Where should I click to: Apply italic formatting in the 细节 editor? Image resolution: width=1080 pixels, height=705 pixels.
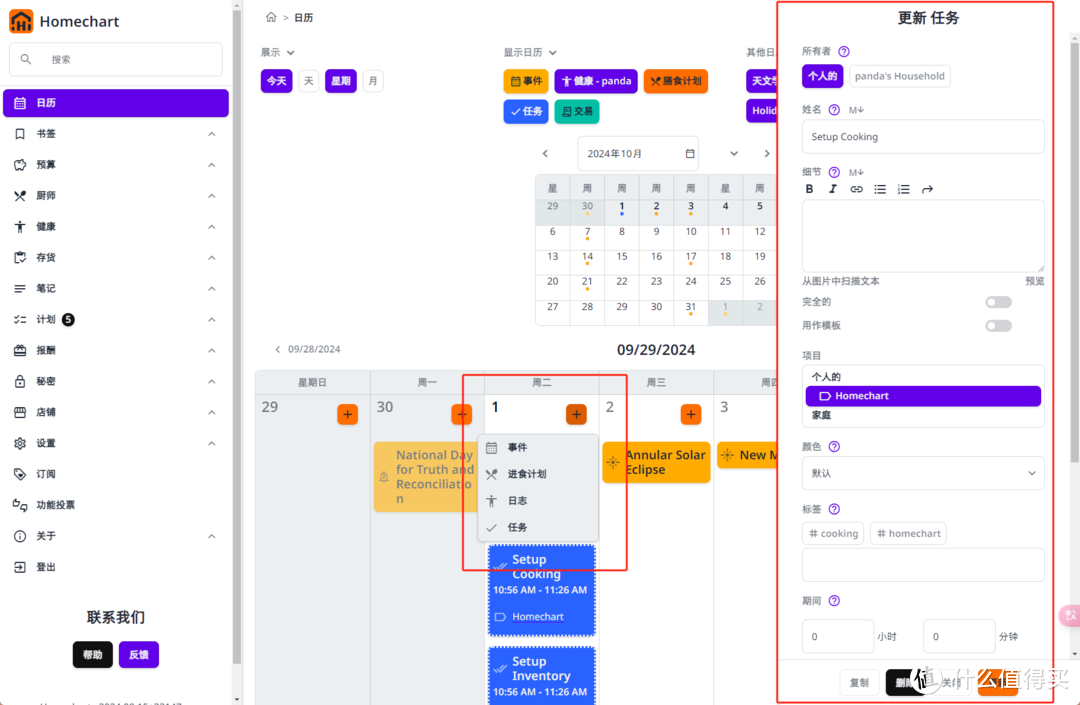(x=833, y=189)
